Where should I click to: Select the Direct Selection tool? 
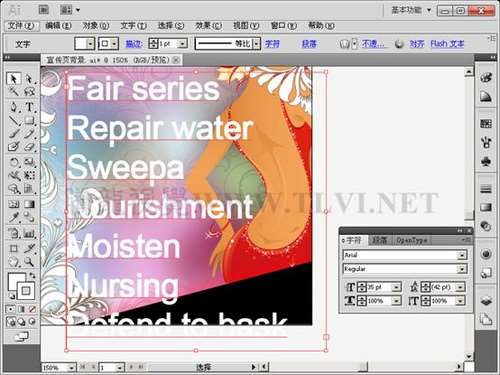29,79
